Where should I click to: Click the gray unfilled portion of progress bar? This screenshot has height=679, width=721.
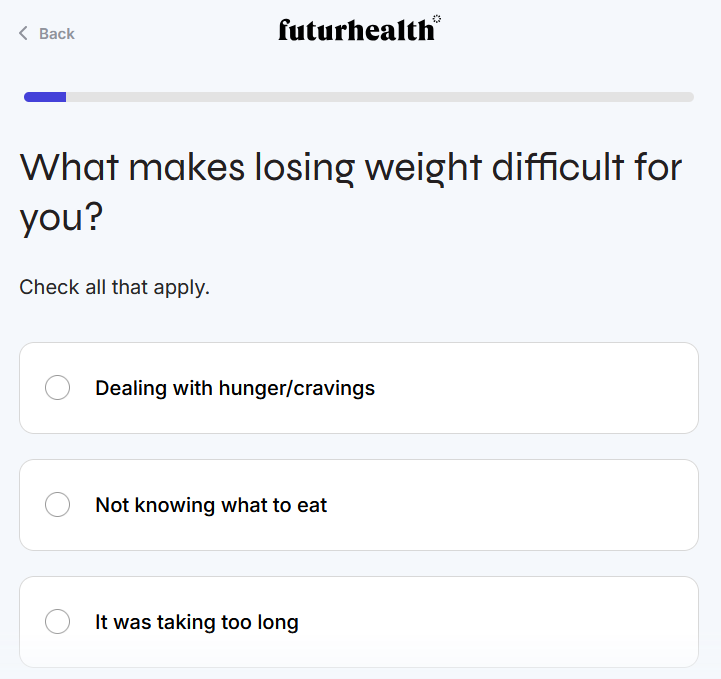click(380, 97)
